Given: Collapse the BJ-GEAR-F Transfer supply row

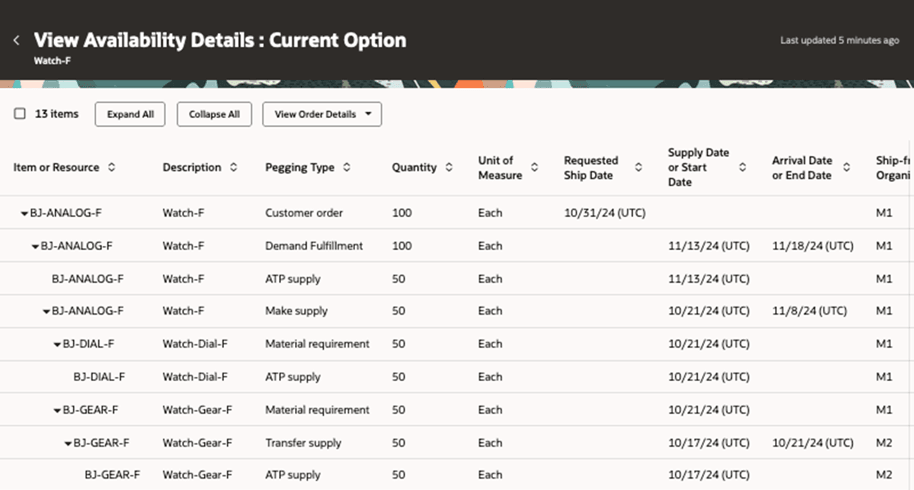Looking at the screenshot, I should coord(68,442).
